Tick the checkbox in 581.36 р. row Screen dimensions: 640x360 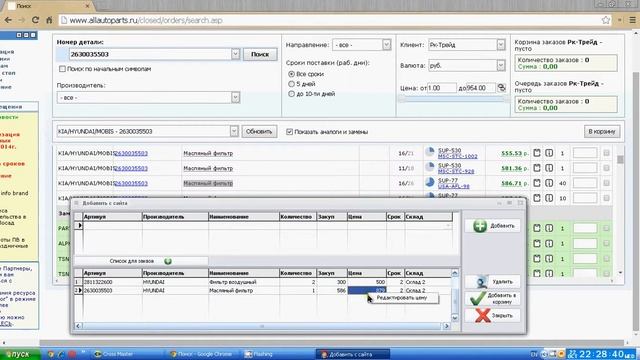(x=606, y=168)
